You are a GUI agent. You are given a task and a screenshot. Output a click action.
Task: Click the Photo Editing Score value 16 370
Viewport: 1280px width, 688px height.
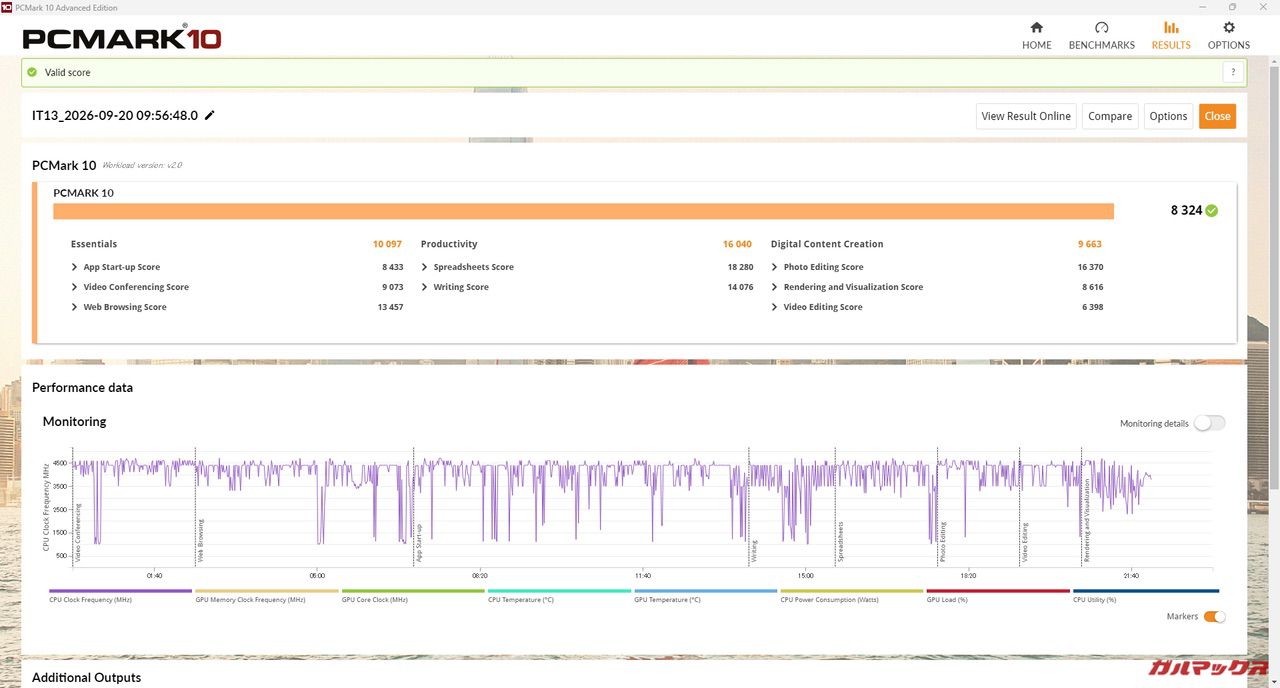tap(1090, 267)
